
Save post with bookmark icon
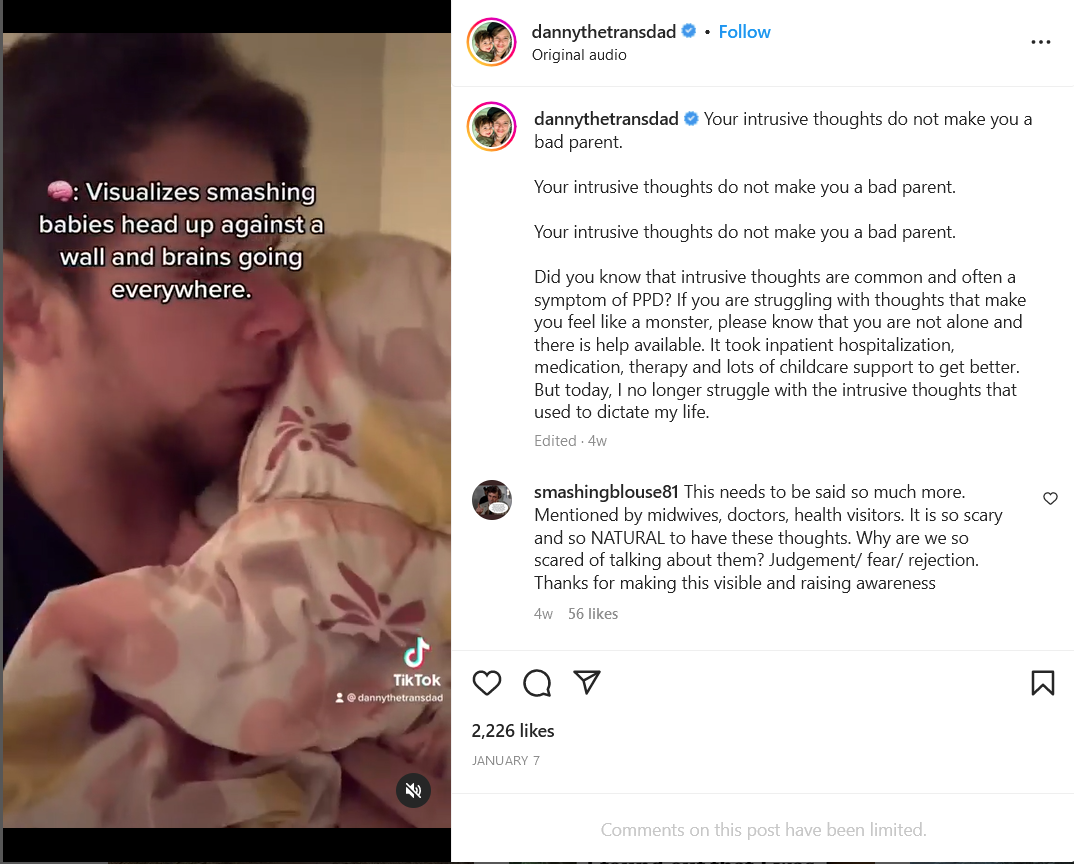pyautogui.click(x=1042, y=682)
